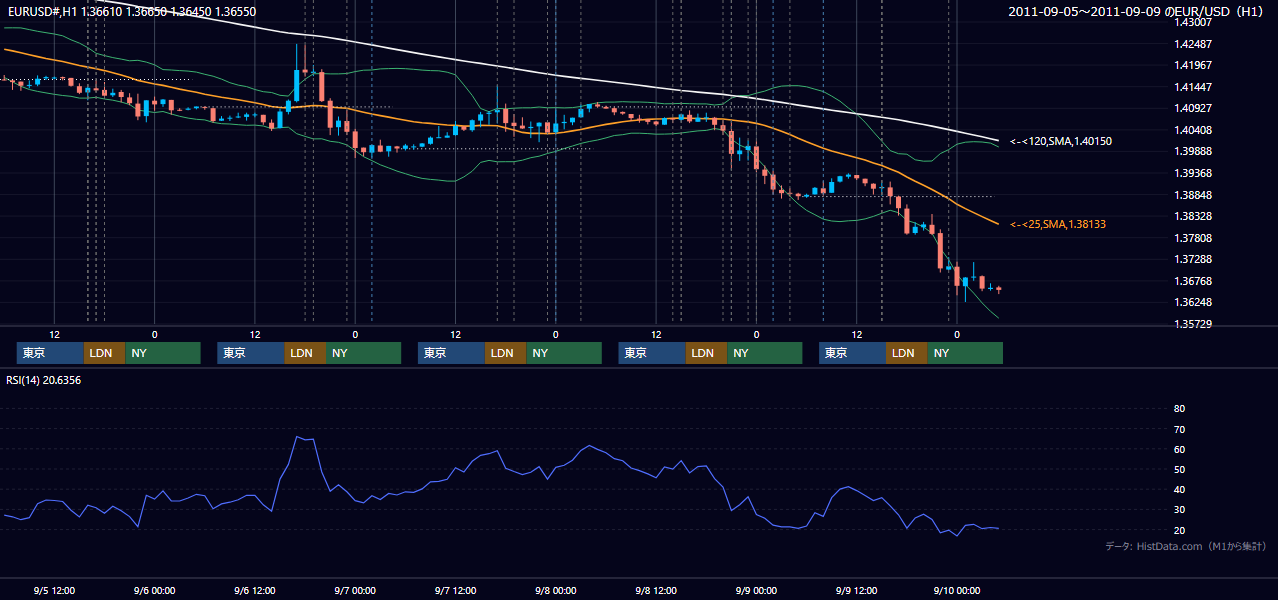
Task: Click the LDN session block for 9/6
Action: click(x=304, y=353)
